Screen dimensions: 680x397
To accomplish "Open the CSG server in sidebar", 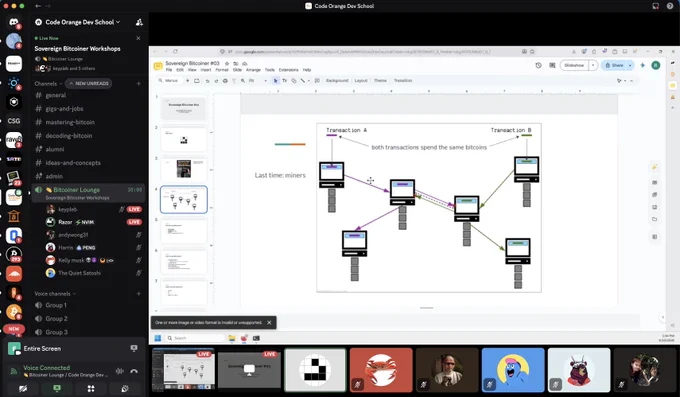I will pyautogui.click(x=14, y=121).
